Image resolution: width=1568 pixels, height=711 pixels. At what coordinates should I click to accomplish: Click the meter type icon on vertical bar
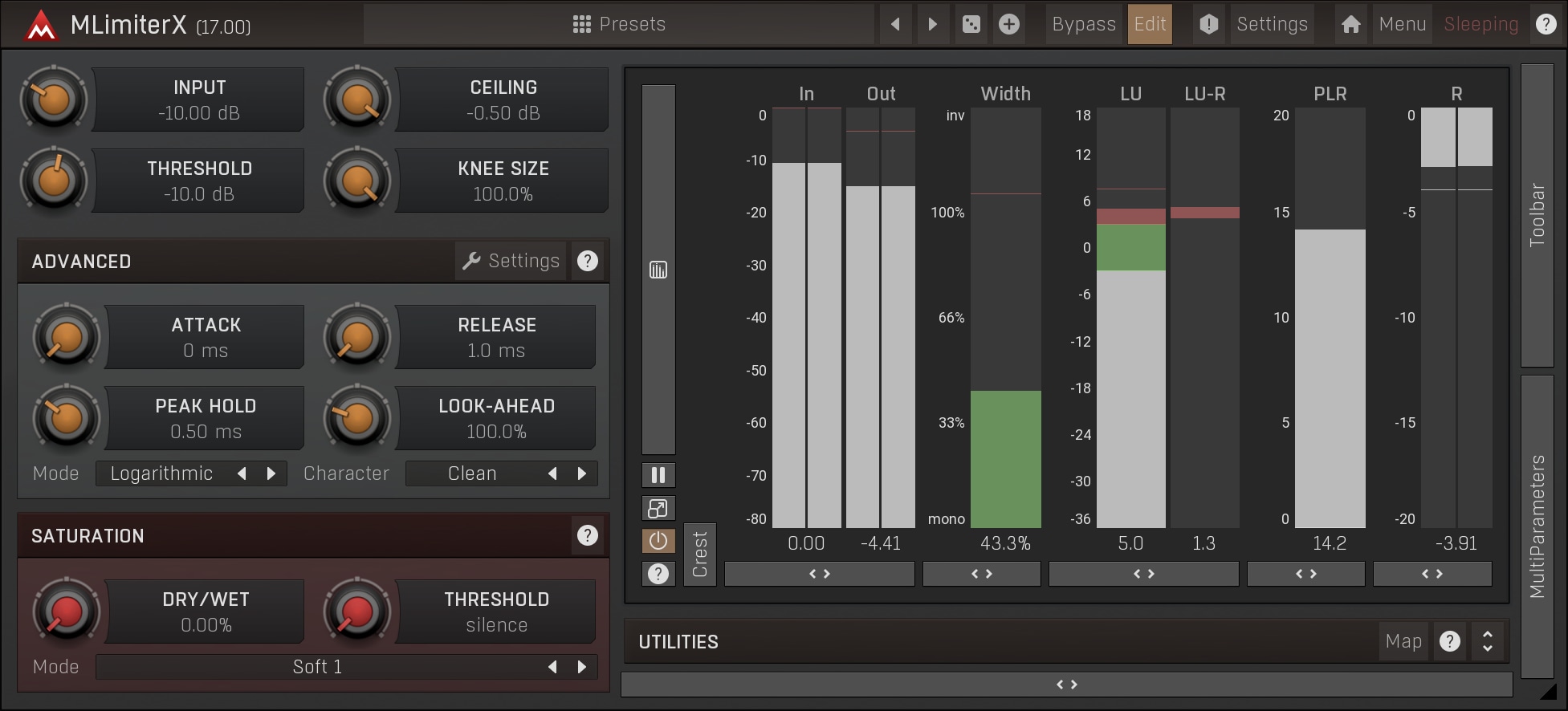click(x=658, y=270)
